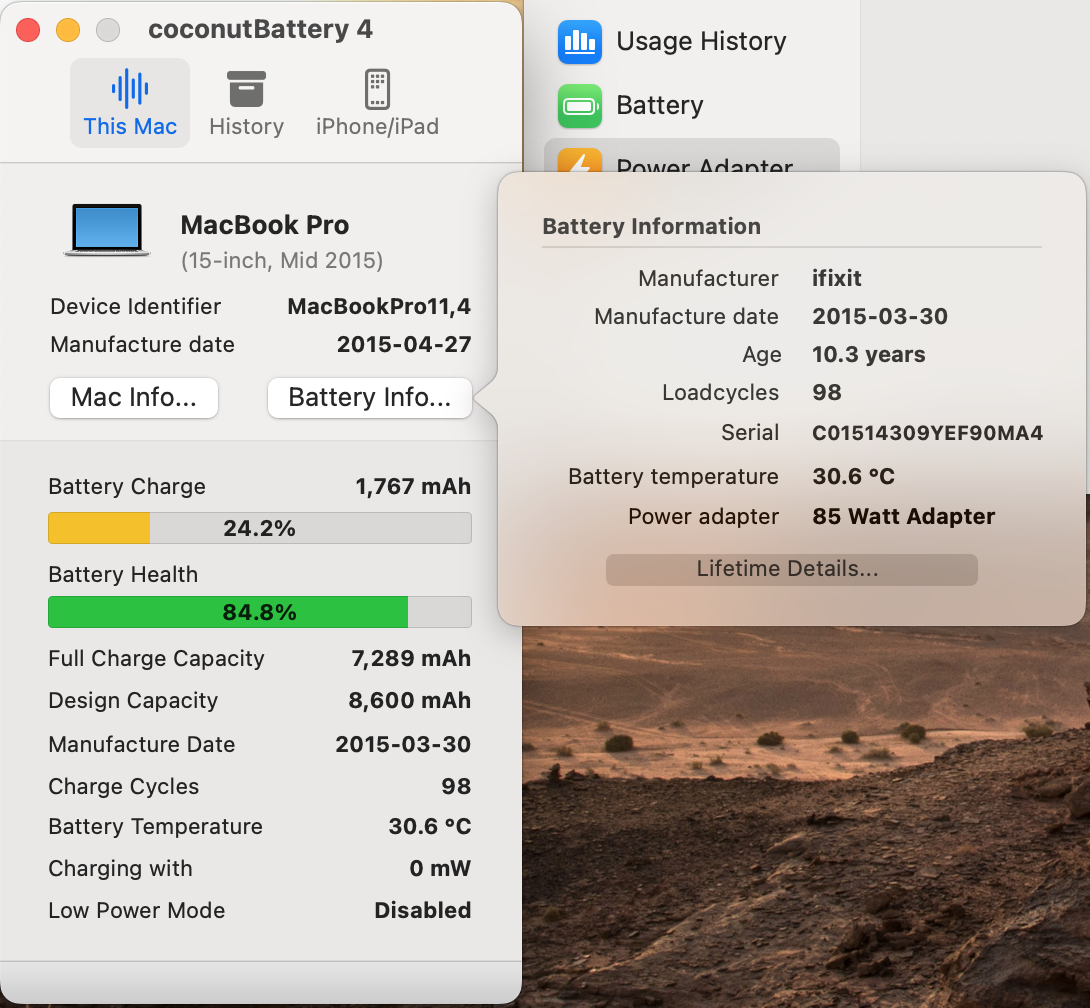The image size is (1090, 1008).
Task: Click serial number C01514309YEF90MA4
Action: pos(927,433)
